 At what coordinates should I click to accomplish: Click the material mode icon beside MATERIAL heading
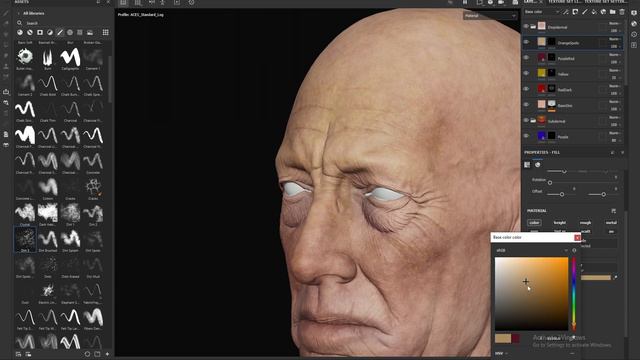click(x=613, y=211)
